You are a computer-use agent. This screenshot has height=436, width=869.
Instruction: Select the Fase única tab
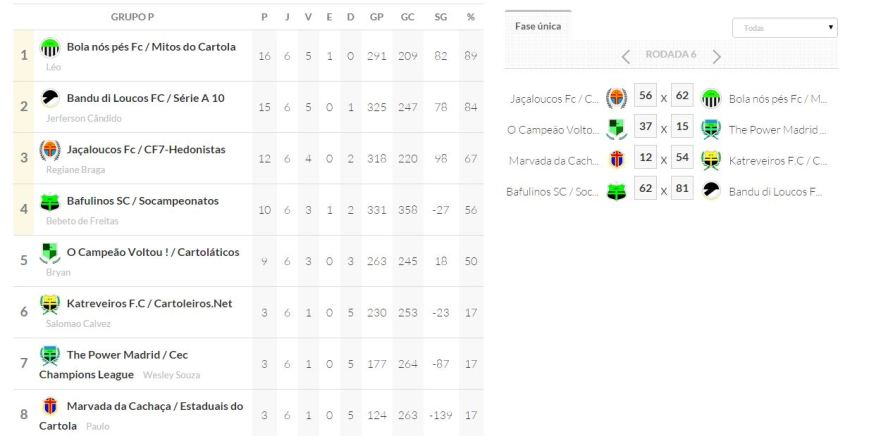[537, 27]
